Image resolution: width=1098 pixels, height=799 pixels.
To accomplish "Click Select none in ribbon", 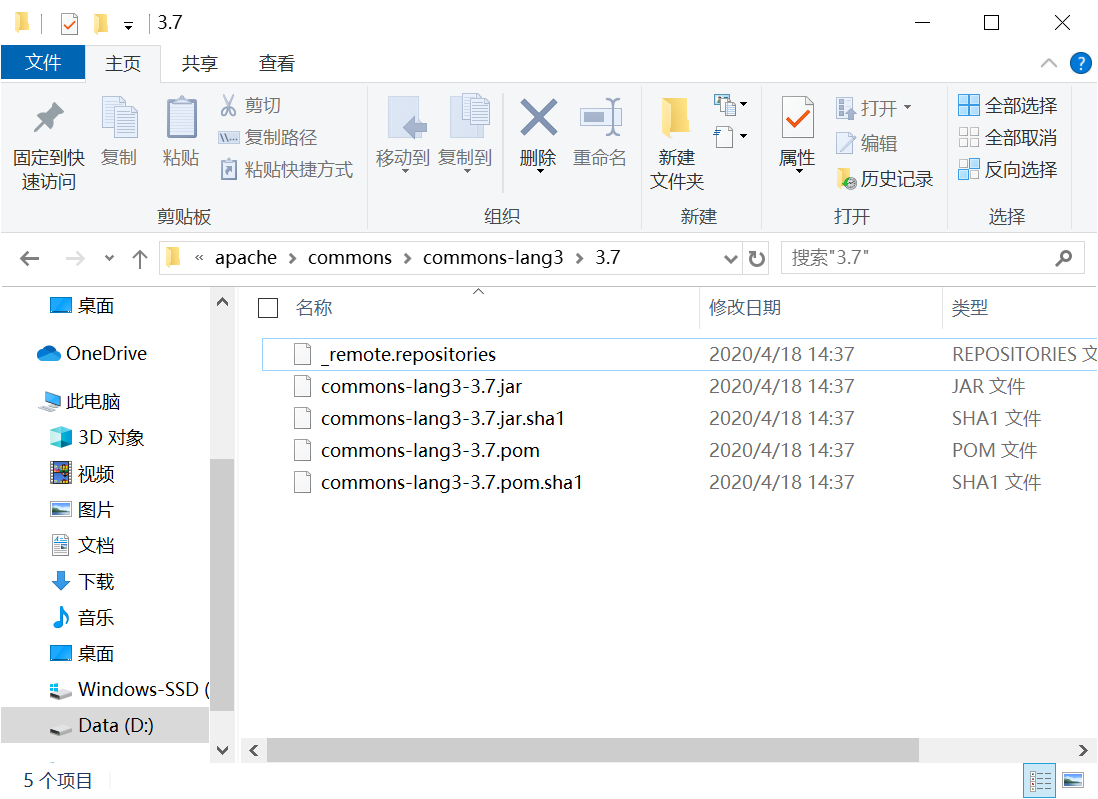I will coord(1007,137).
